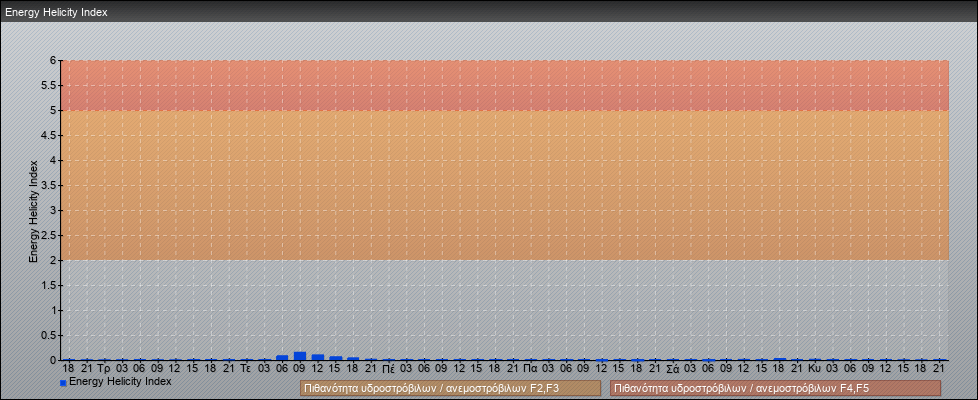Select the F2,F3 waterspout probability legend box

pos(450,388)
